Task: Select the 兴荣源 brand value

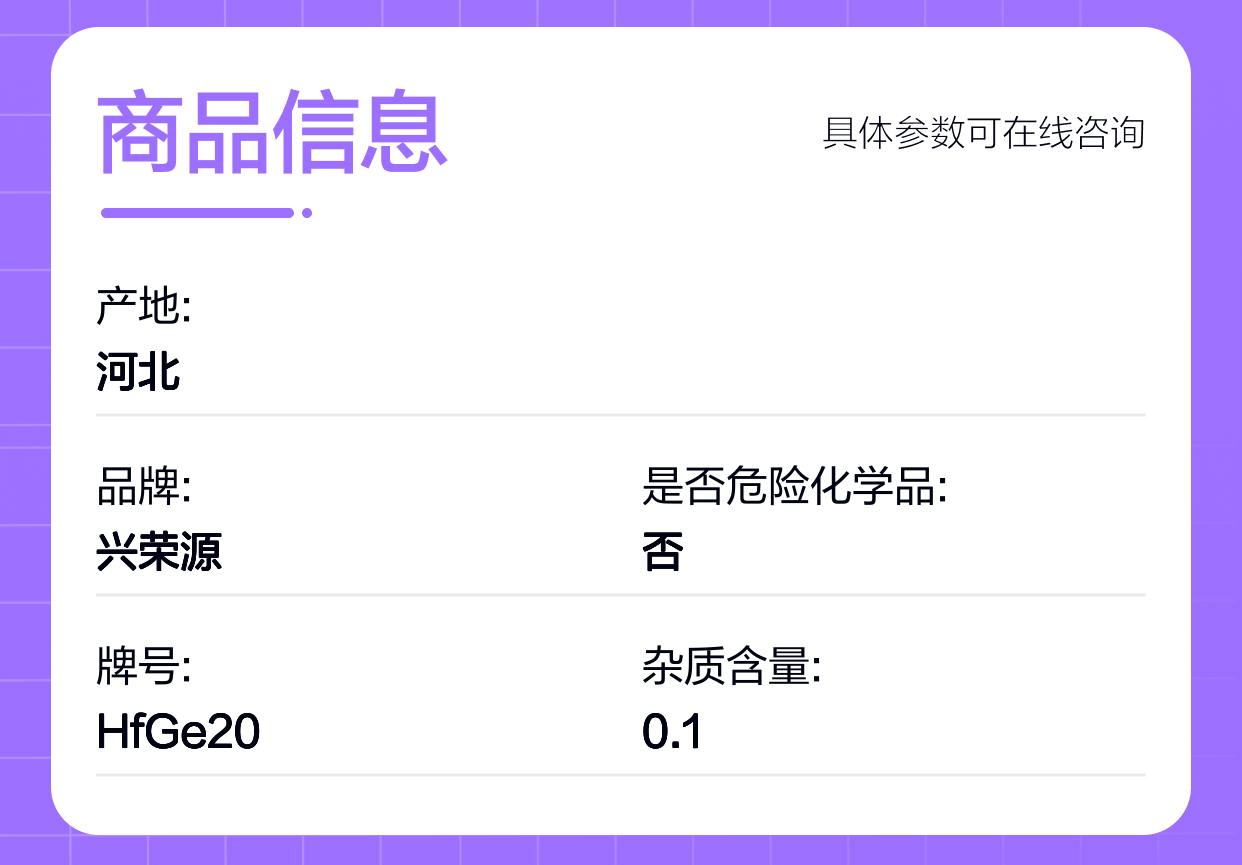Action: click(x=159, y=552)
